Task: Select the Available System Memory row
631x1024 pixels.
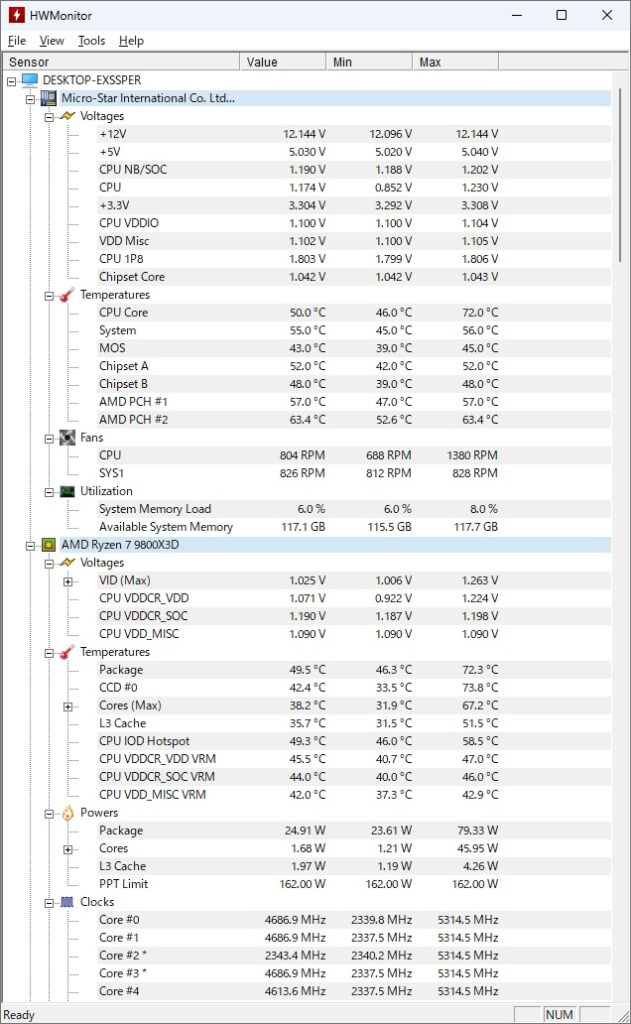Action: click(353, 526)
